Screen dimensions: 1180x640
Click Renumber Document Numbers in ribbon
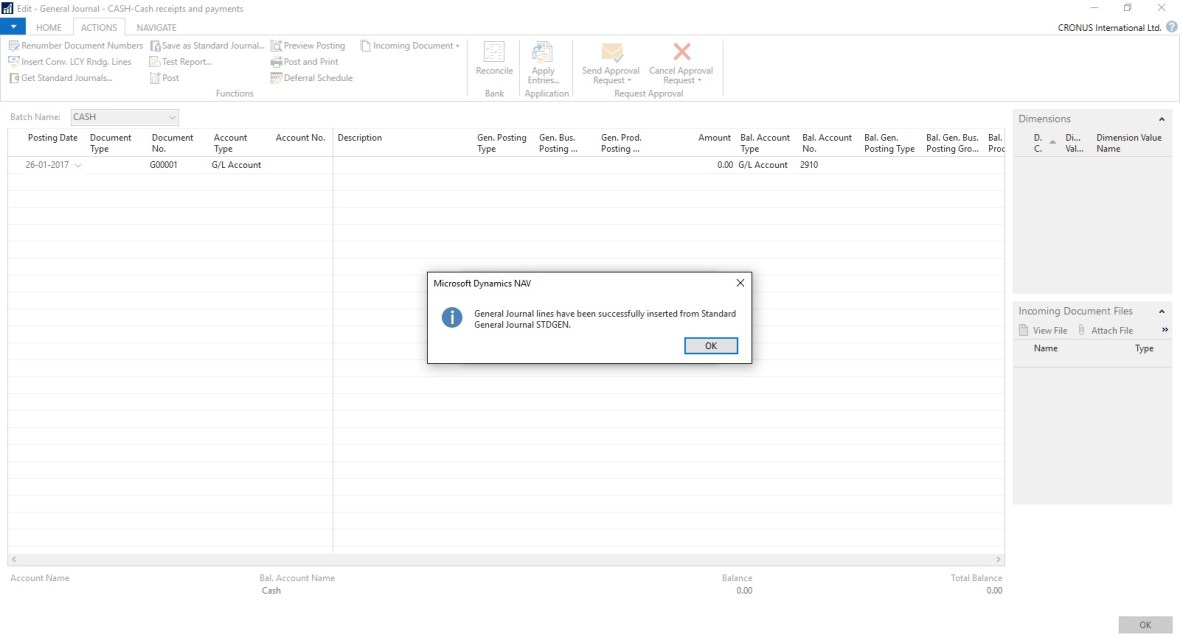[x=76, y=46]
